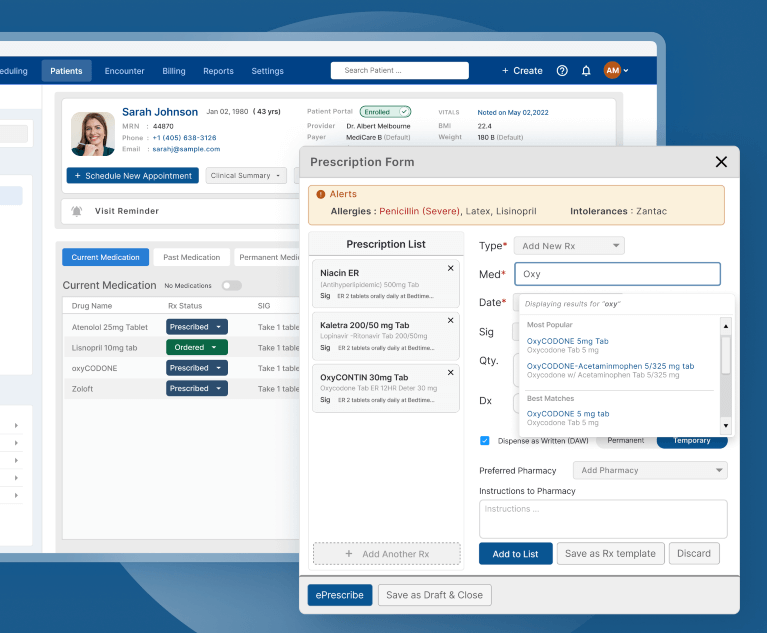Open the help question mark icon

(562, 71)
